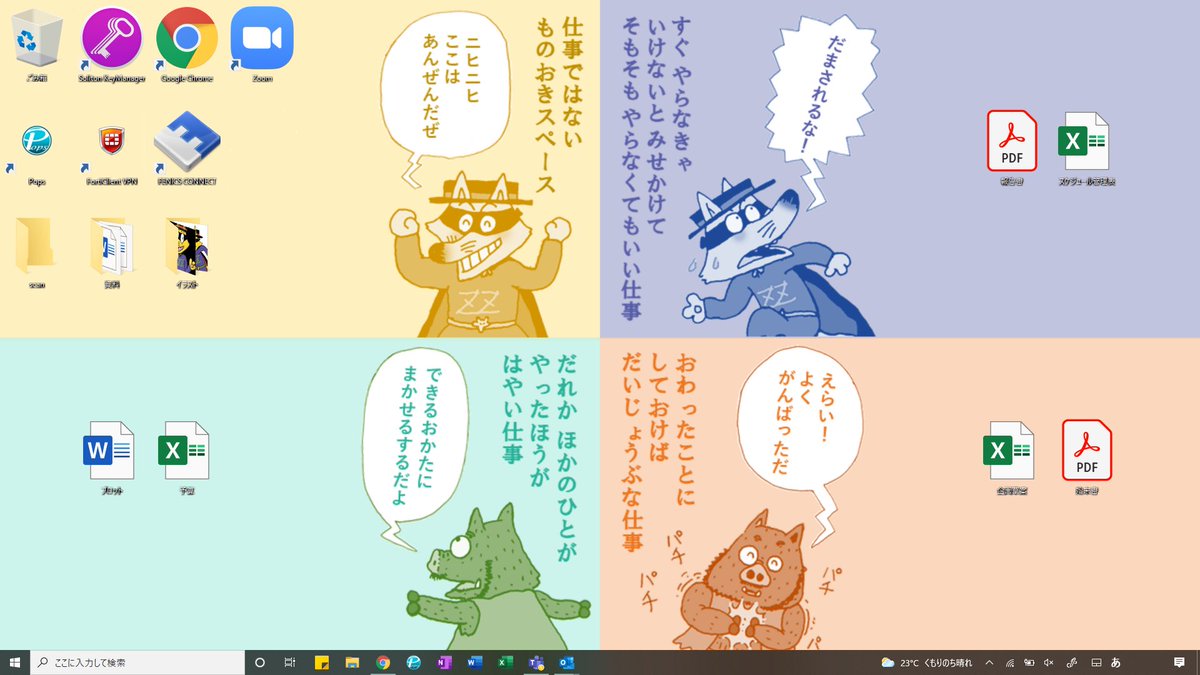Open OneNote from the taskbar
This screenshot has height=675, width=1200.
[443, 662]
